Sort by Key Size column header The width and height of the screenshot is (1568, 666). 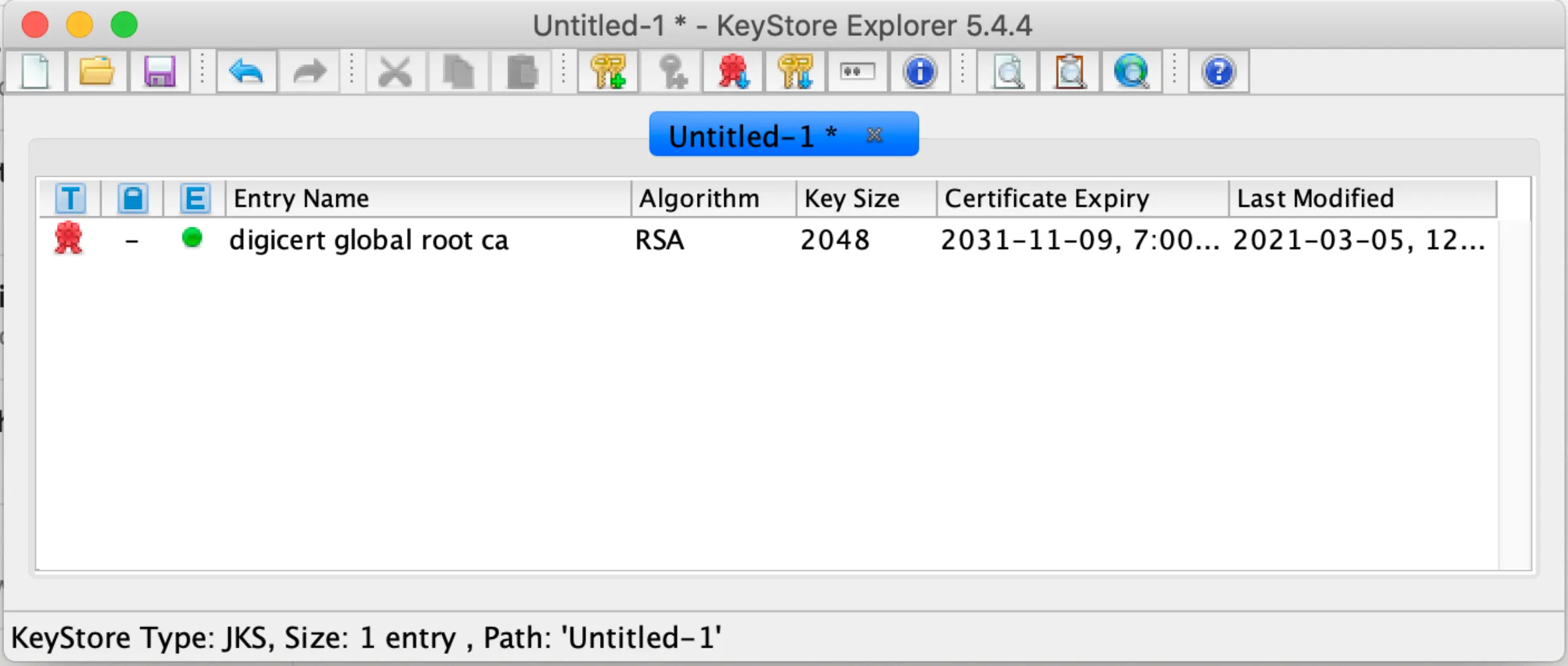(x=866, y=198)
